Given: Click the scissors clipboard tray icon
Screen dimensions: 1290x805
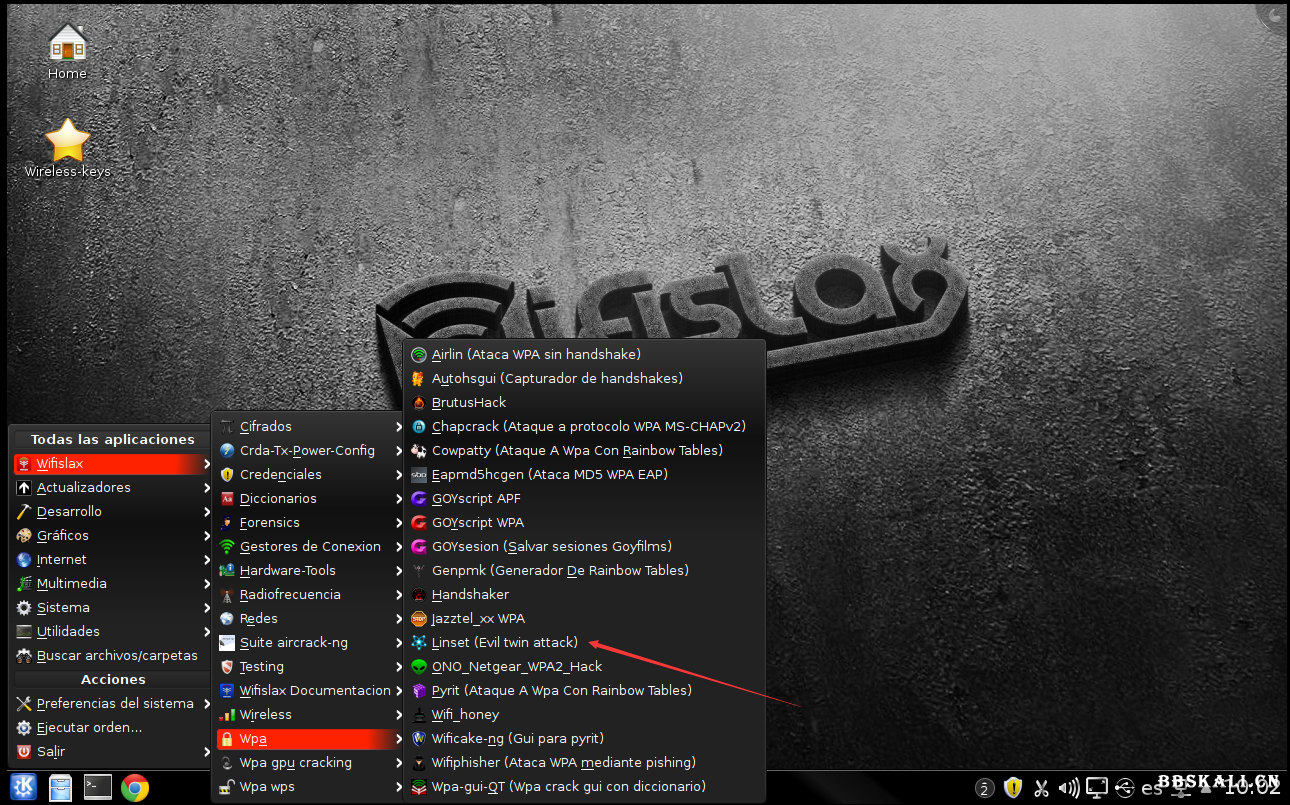Looking at the screenshot, I should point(1041,788).
